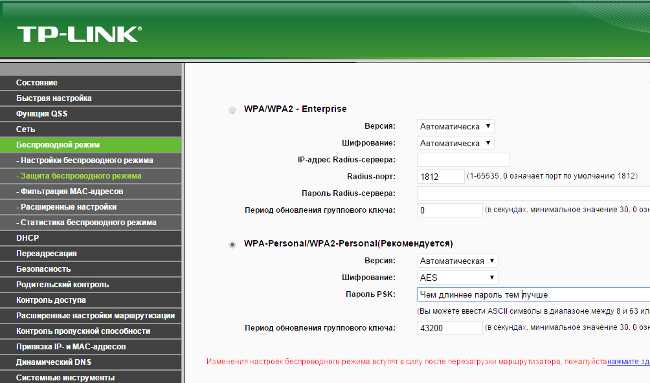Click Пароль PSK input field
This screenshot has height=383, width=650.
(533, 295)
